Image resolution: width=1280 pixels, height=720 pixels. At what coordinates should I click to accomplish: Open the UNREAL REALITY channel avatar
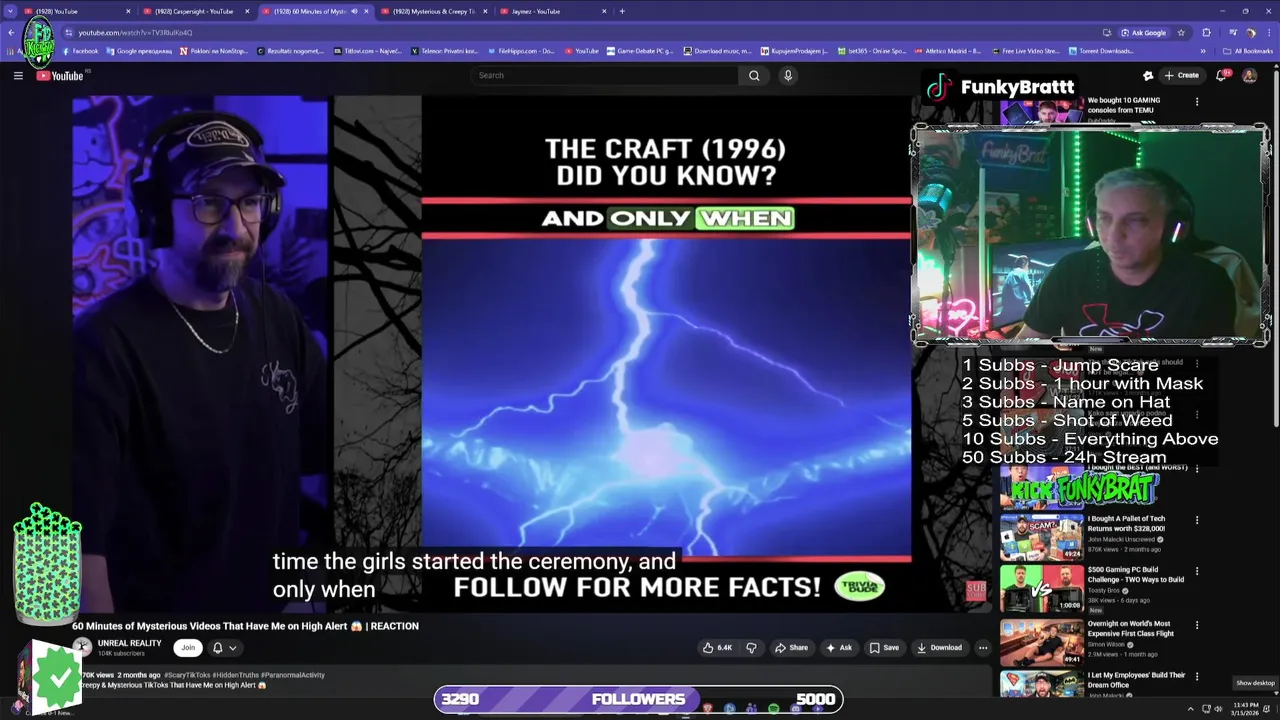82,647
